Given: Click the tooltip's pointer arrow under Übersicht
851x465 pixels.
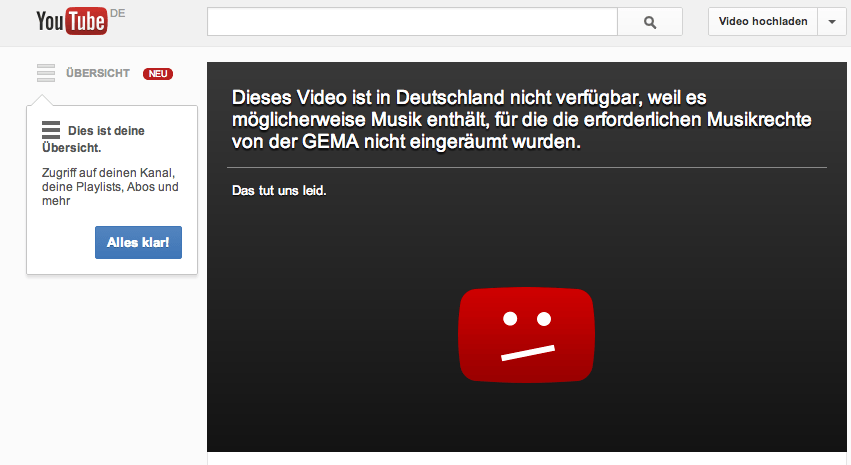Looking at the screenshot, I should (42, 100).
